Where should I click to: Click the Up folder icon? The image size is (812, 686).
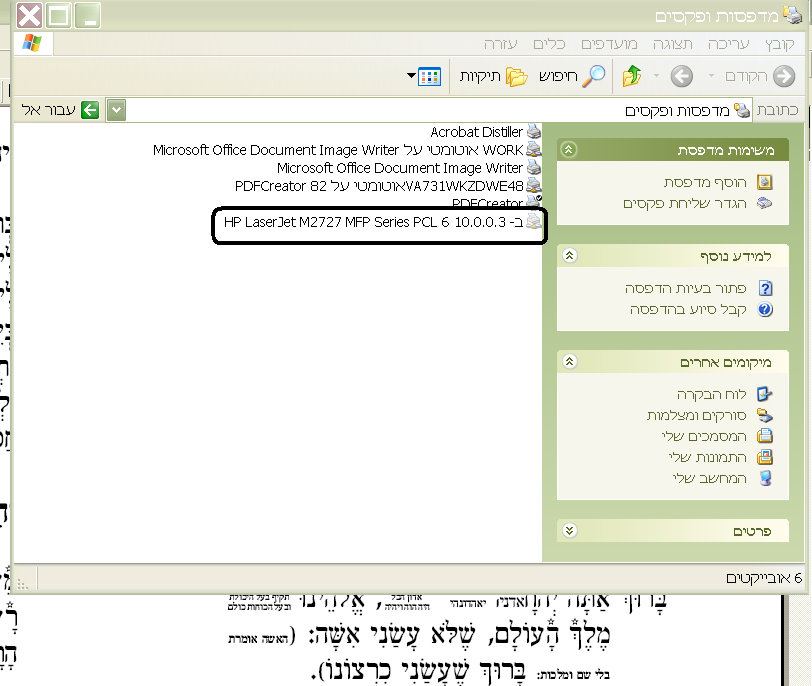click(x=632, y=76)
